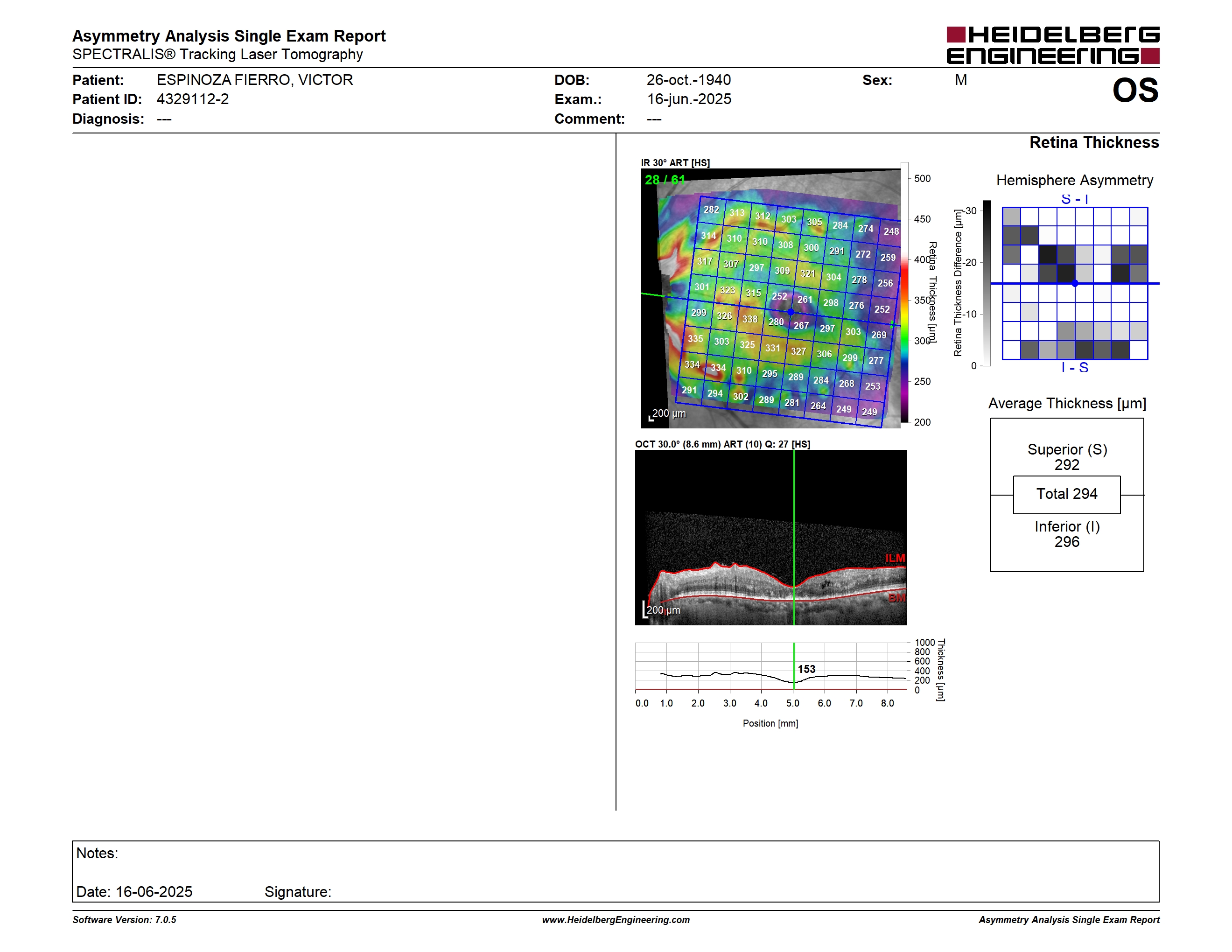Click the rainbow retina thickness color scale bar

(904, 292)
